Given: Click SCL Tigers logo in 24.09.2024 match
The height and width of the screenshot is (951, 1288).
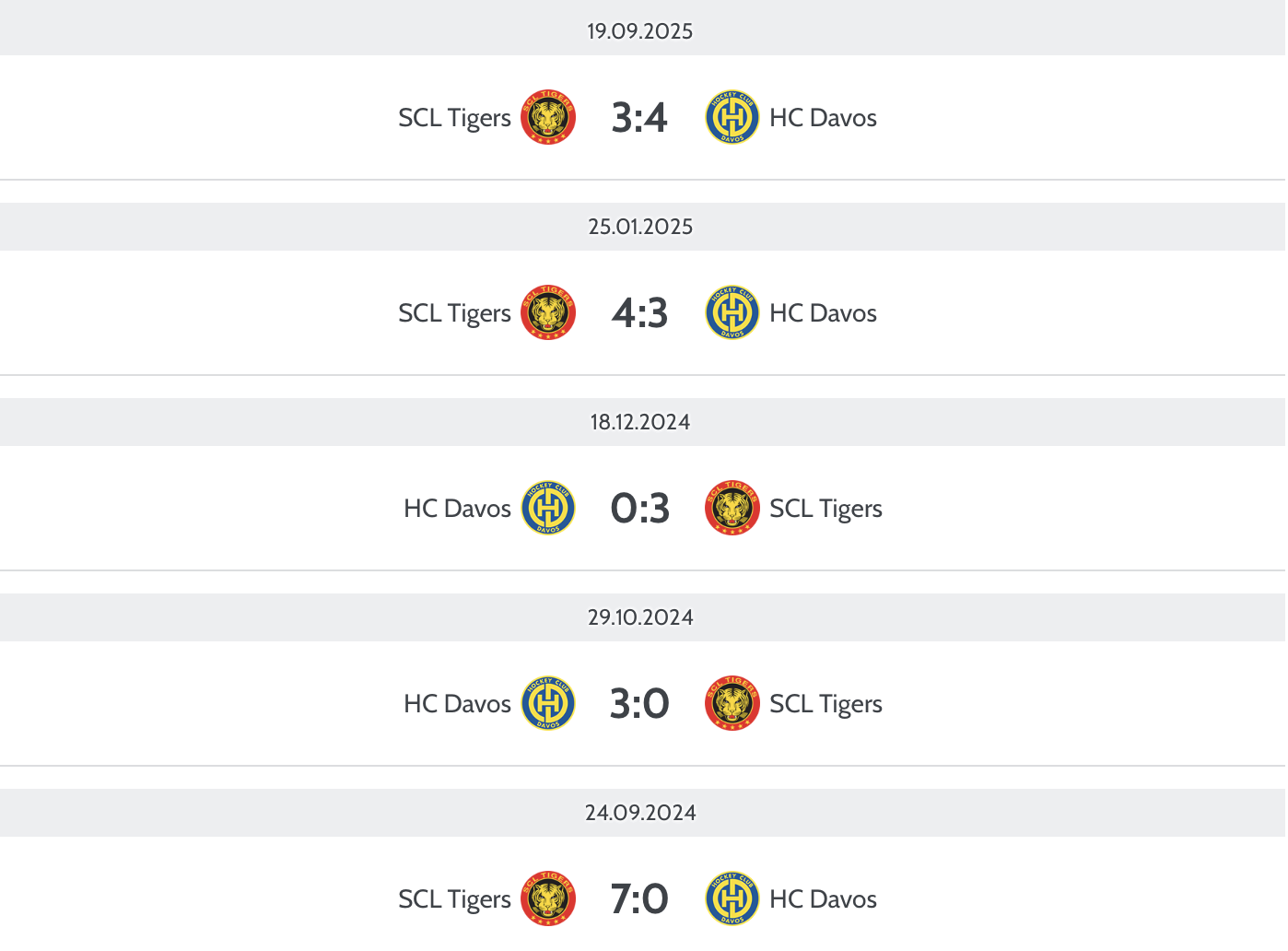Looking at the screenshot, I should coord(548,898).
